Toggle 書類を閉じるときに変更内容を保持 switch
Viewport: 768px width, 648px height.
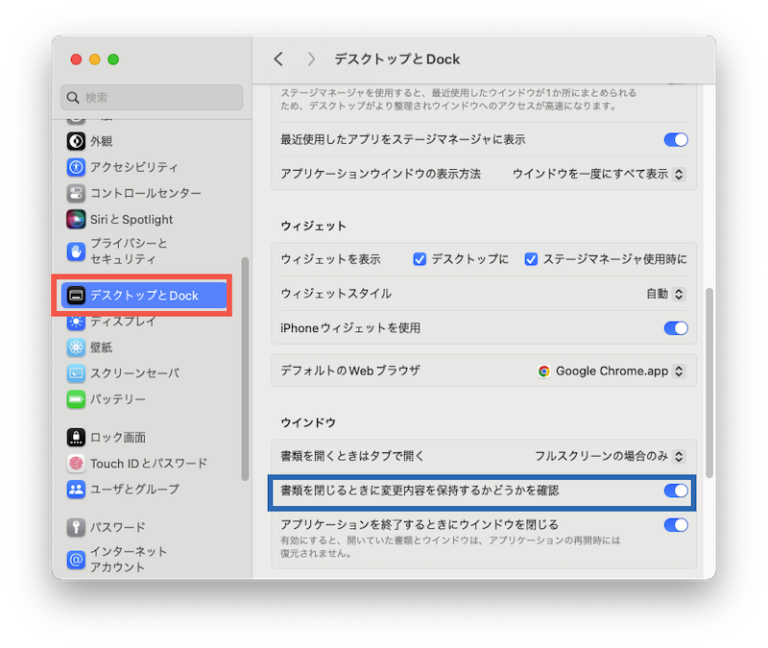(x=676, y=491)
